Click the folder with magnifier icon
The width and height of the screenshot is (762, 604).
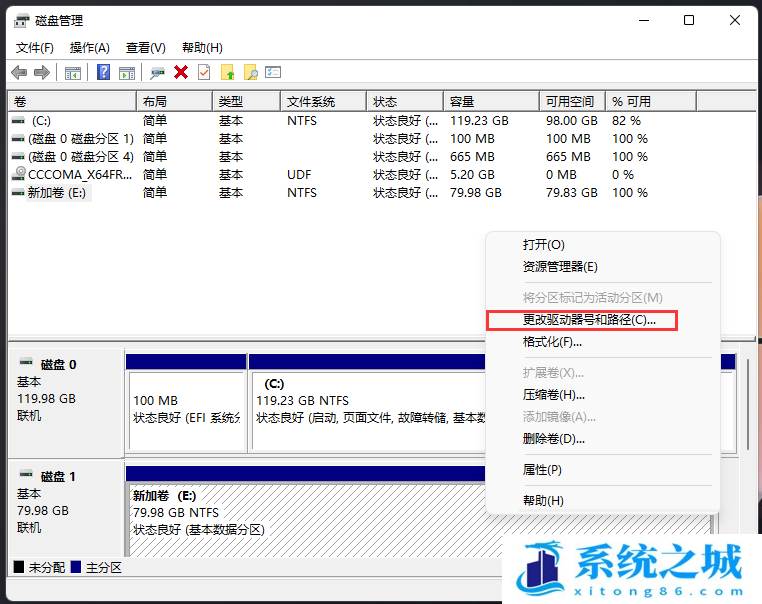[x=251, y=72]
